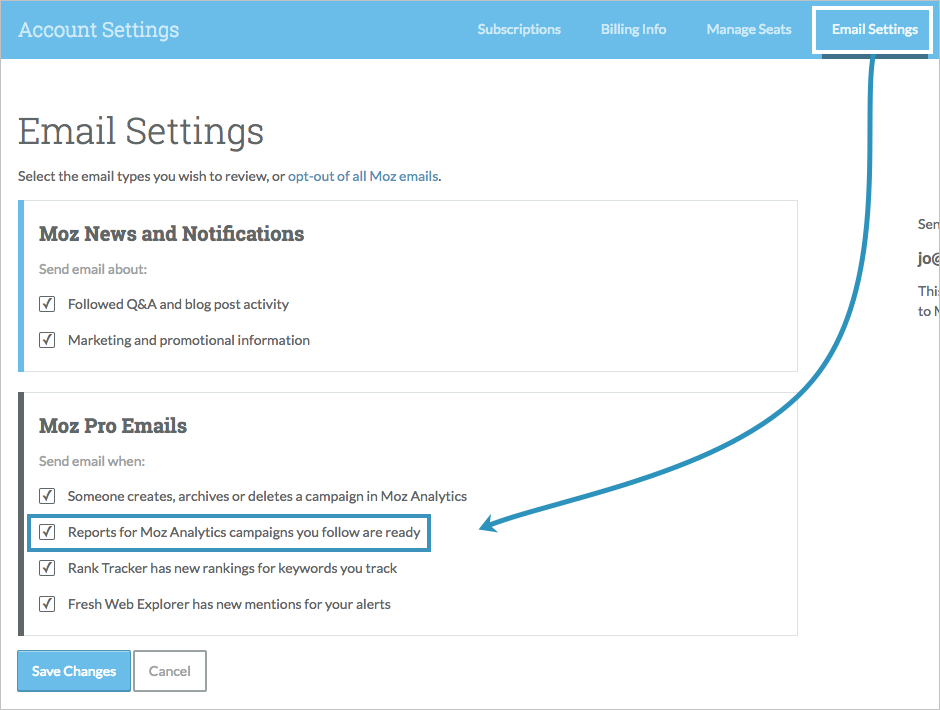The image size is (940, 710).
Task: Click the opt-out of all Moz emails link
Action: [x=363, y=176]
